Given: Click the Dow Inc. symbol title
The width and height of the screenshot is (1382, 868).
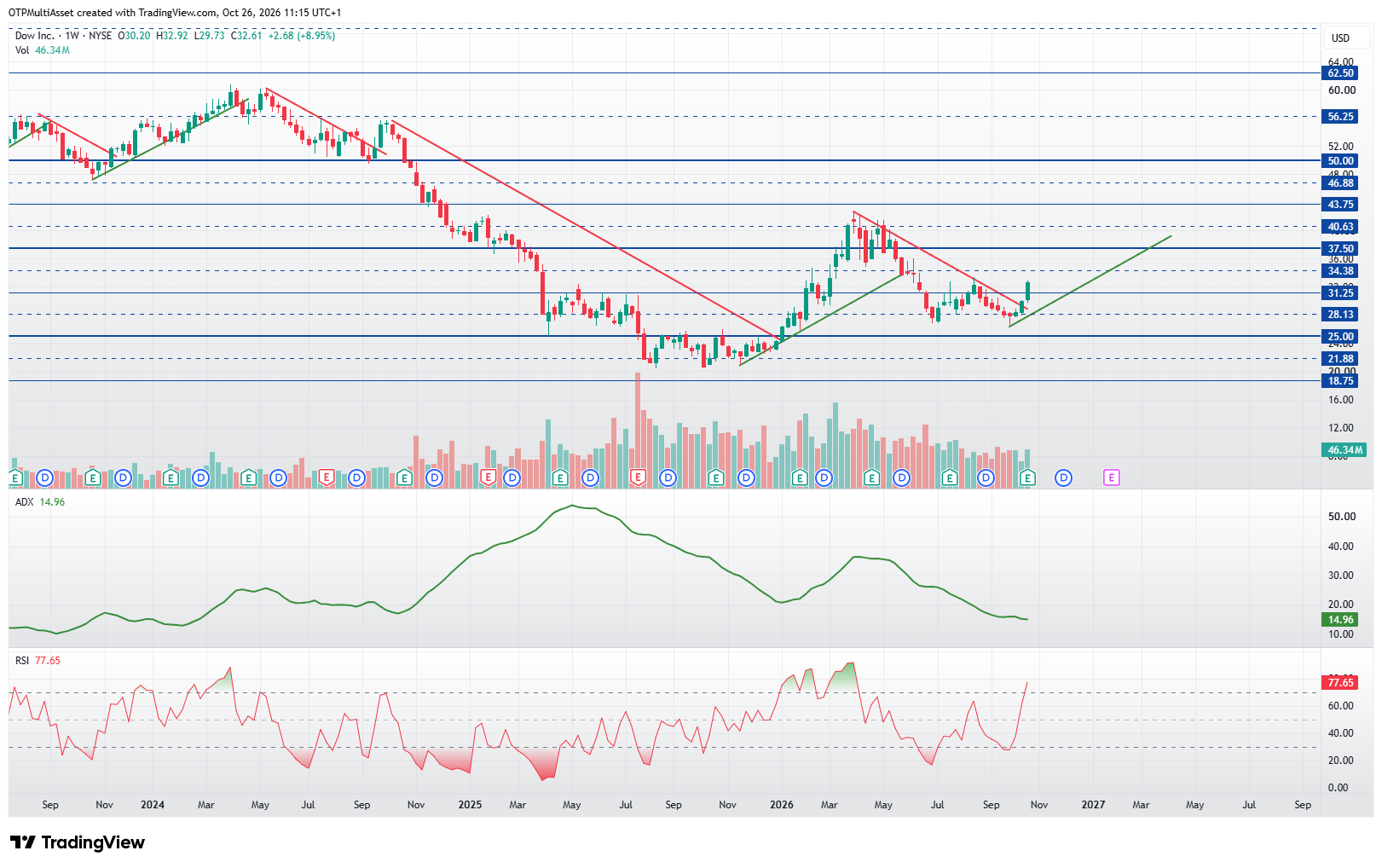Looking at the screenshot, I should (x=35, y=36).
